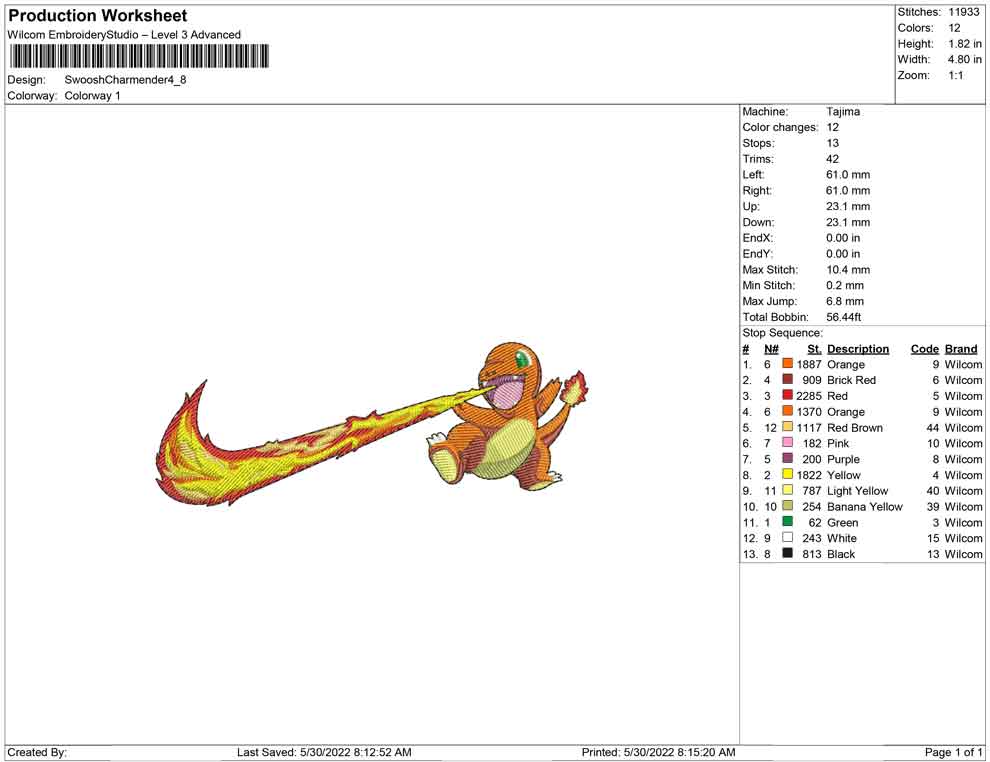Click the Stops value 13
The height and width of the screenshot is (762, 990).
coord(832,143)
